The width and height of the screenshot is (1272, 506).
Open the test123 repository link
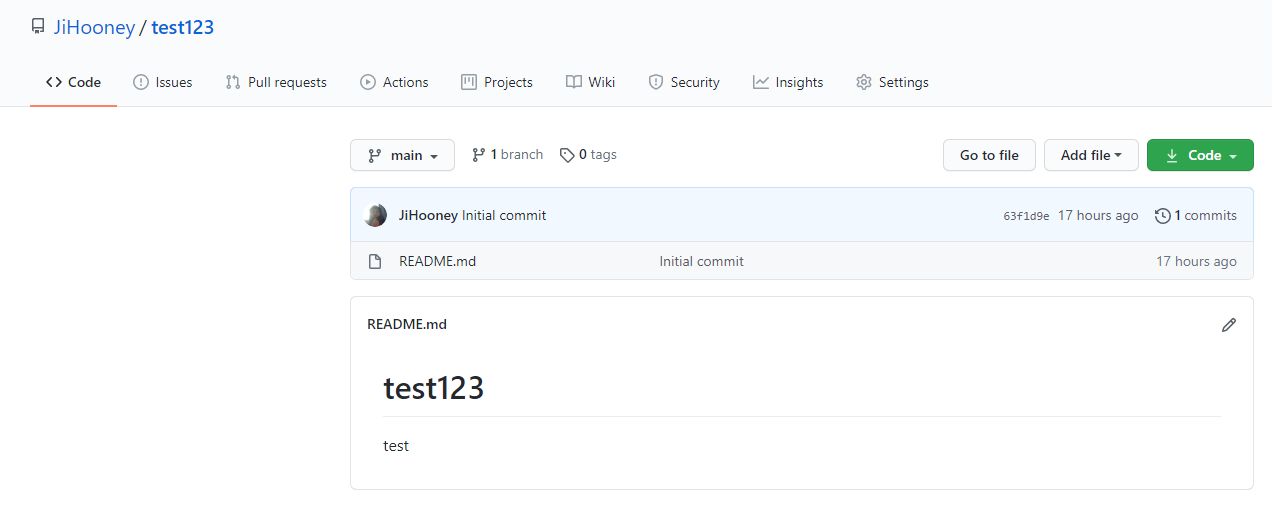point(183,27)
